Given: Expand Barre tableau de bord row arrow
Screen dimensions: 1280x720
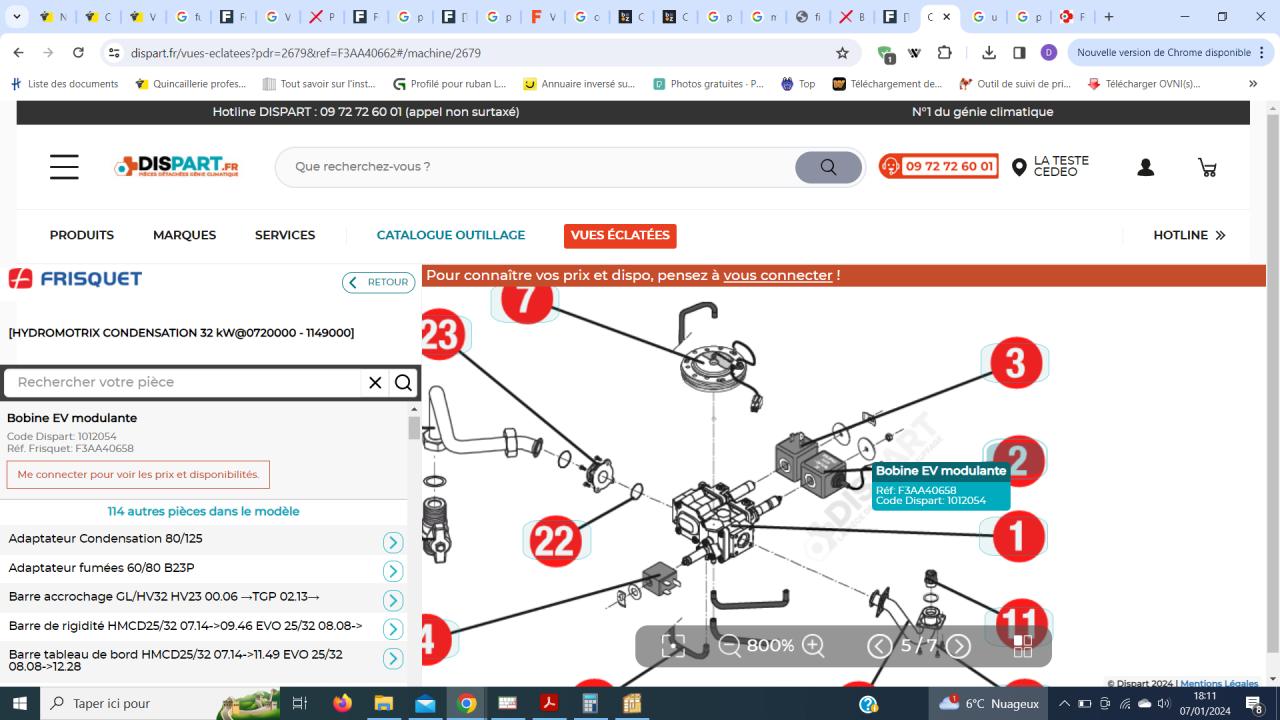Looking at the screenshot, I should coord(393,658).
